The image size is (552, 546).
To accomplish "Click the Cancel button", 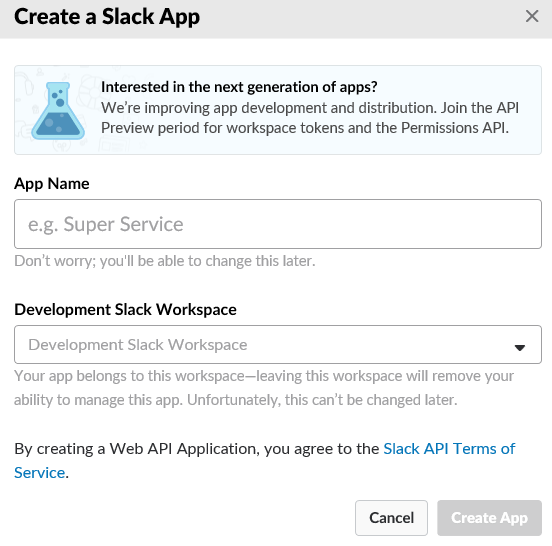I will [391, 518].
